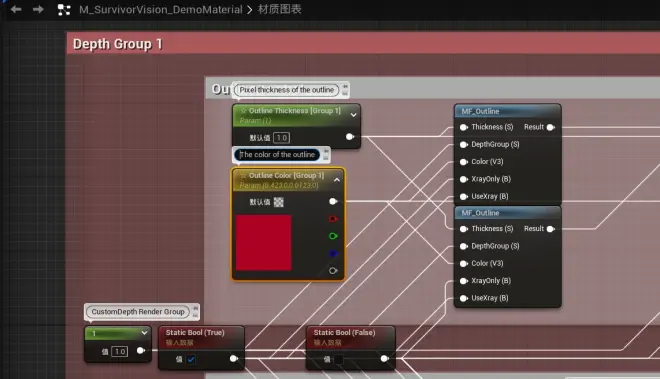Edit the 'The color of the outline' comment bubble
660x379 pixels.
(x=277, y=155)
